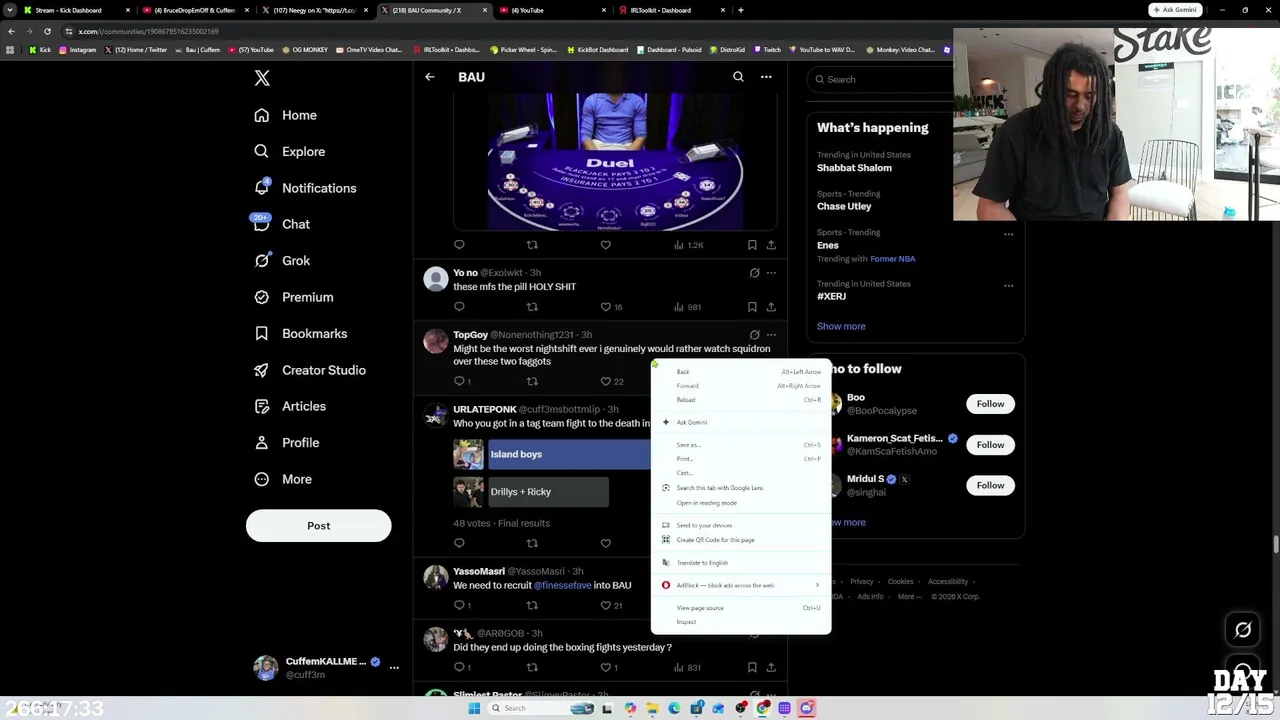
Task: Open the Kick bookmark
Action: point(40,50)
